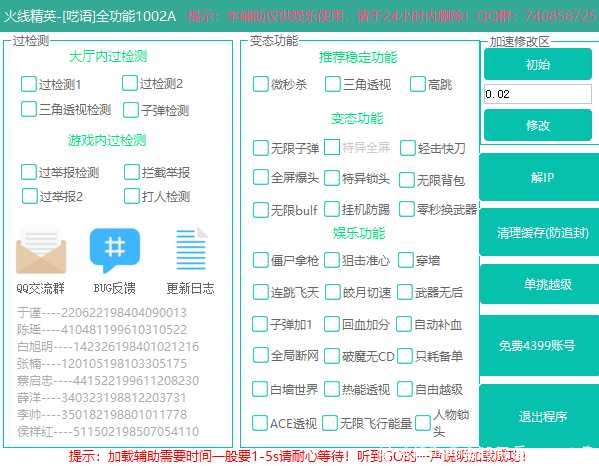Viewport: 599px width, 466px height.
Task: Click the 推荐稳定功能 heading
Action: (358, 57)
